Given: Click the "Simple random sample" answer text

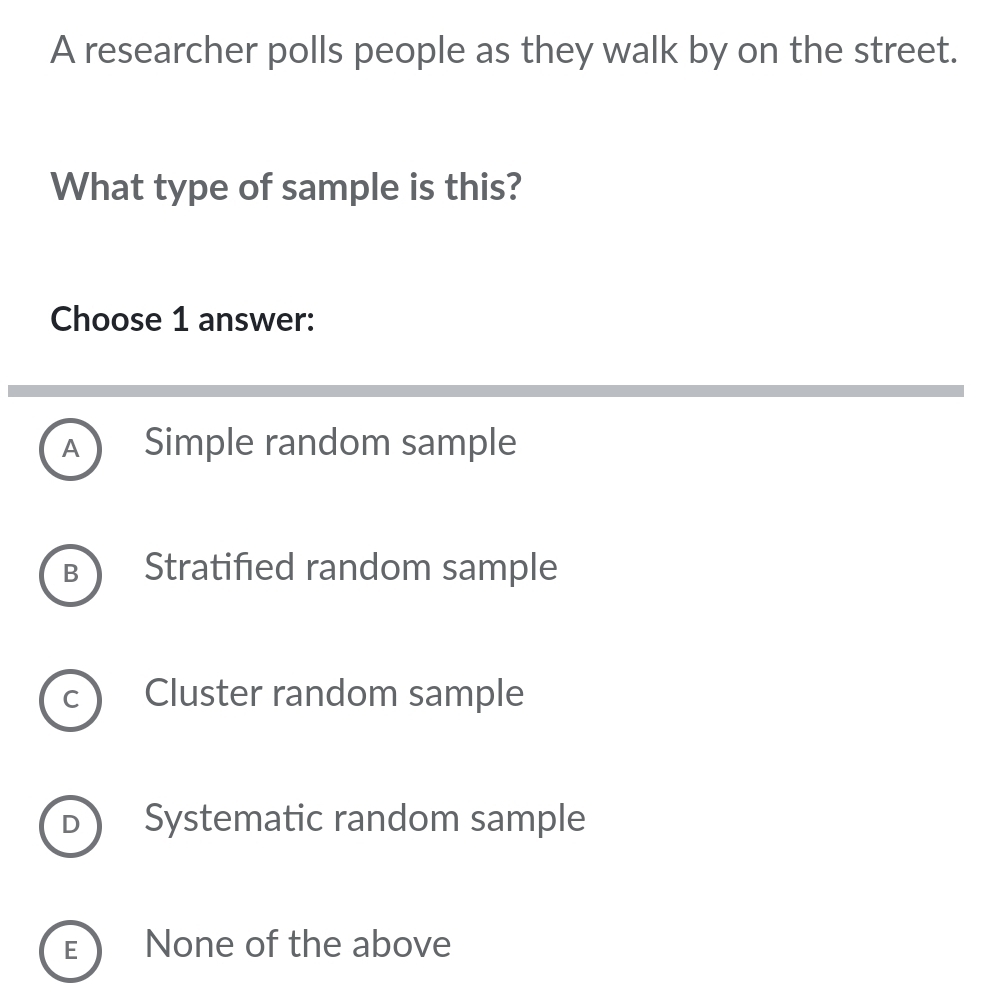Looking at the screenshot, I should (330, 442).
